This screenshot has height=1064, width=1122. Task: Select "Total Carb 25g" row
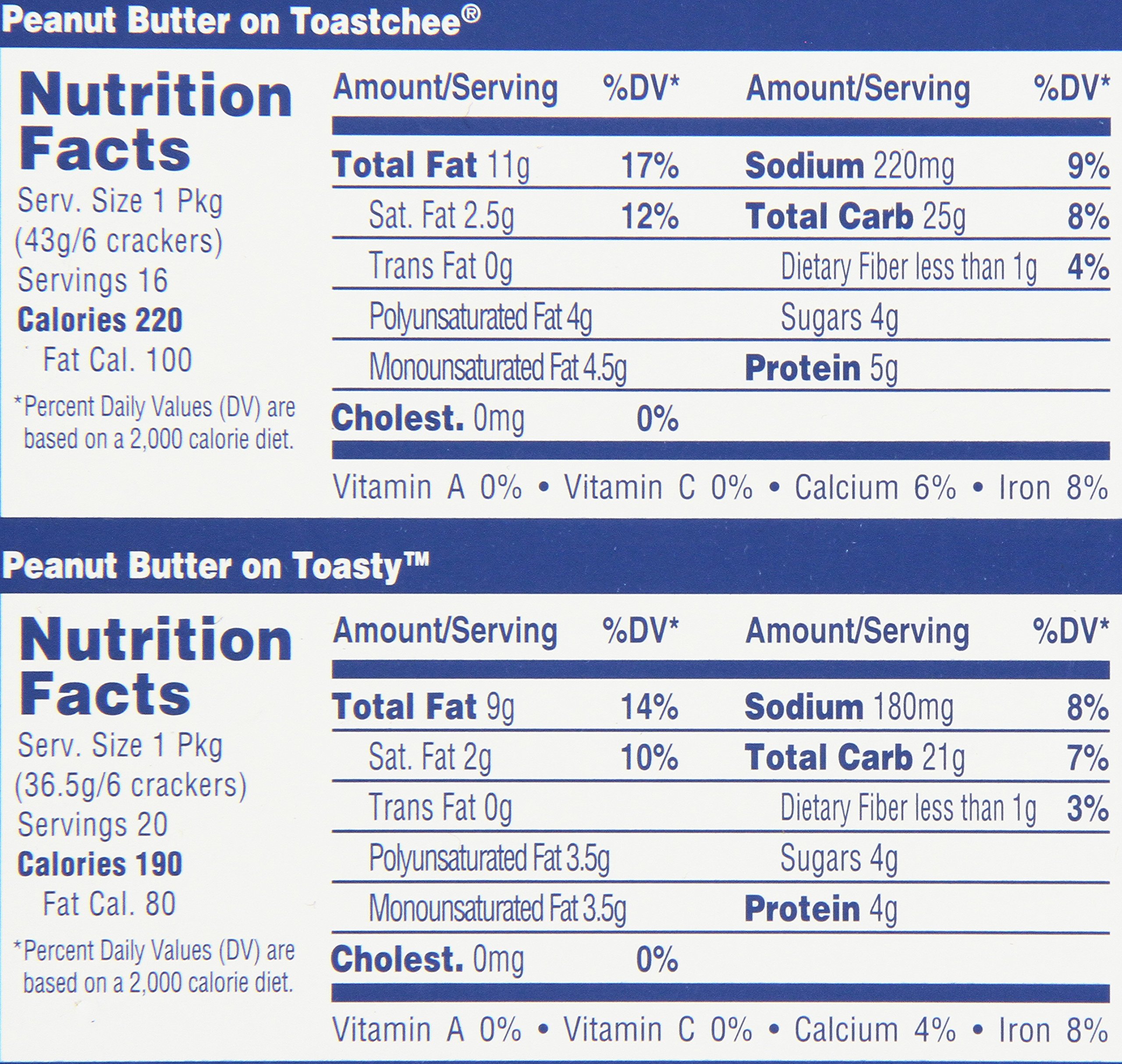coord(855,216)
